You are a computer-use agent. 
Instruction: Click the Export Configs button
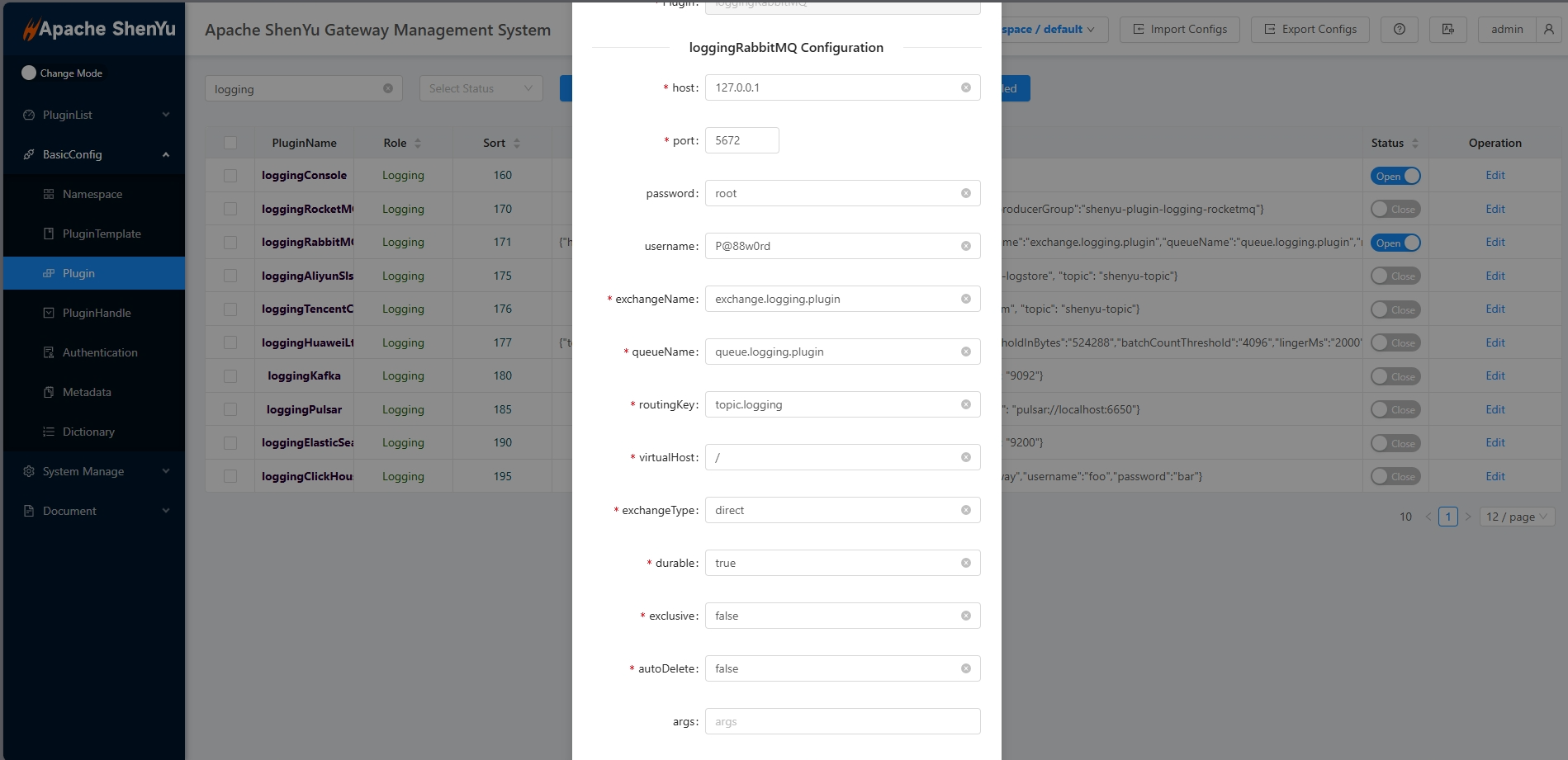point(1310,30)
